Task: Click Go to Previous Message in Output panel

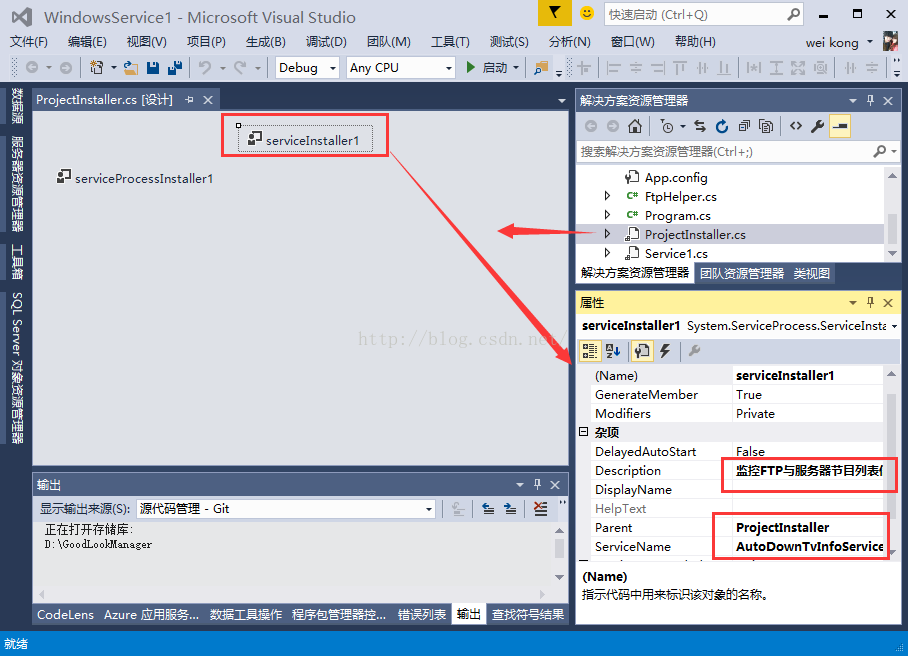Action: click(488, 509)
